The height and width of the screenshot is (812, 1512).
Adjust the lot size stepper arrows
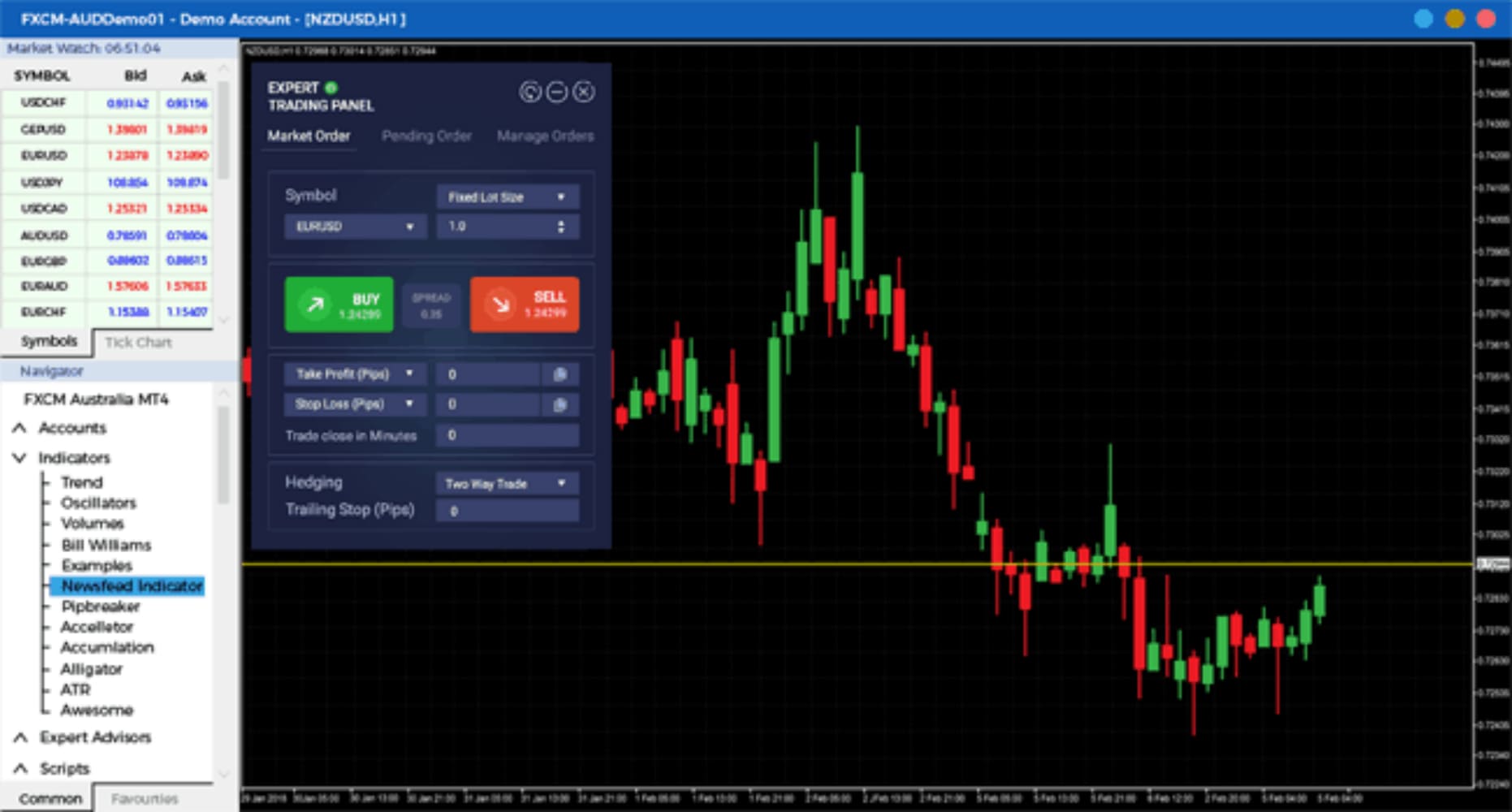pos(560,227)
